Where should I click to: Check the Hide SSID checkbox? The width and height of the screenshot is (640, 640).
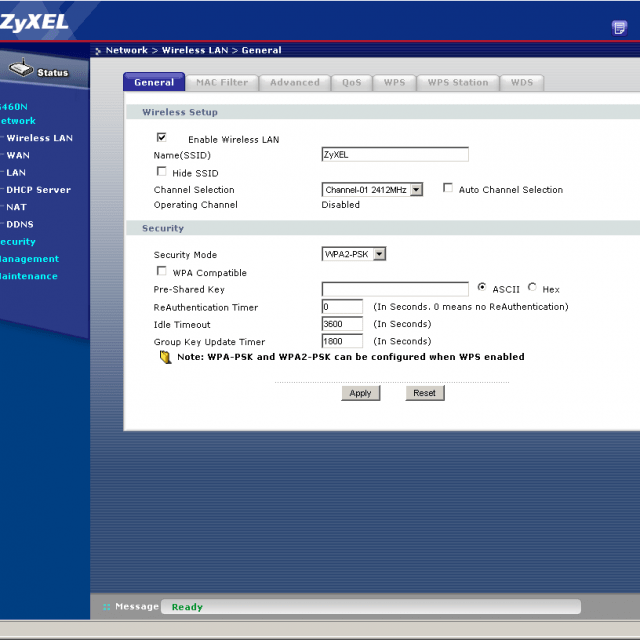click(162, 171)
